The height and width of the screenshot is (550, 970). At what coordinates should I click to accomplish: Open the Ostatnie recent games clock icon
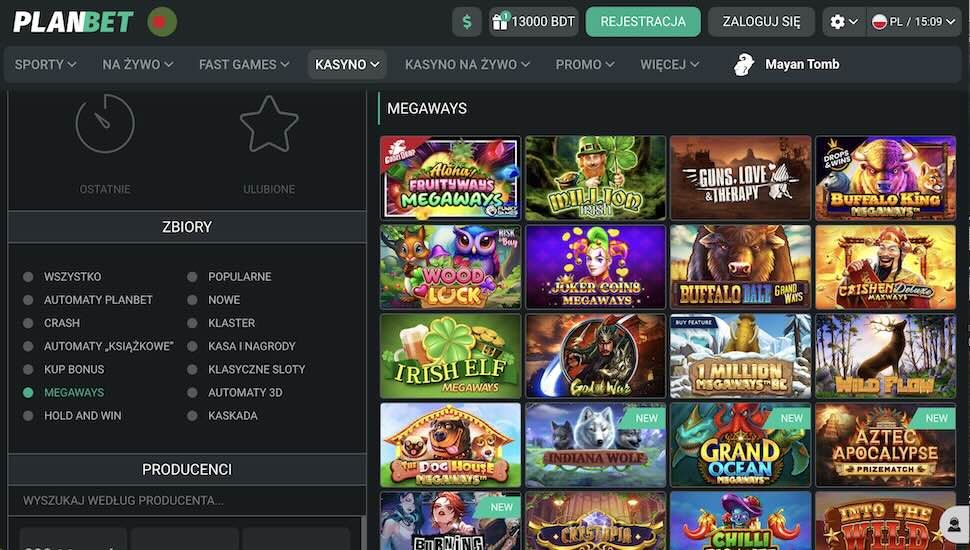[x=105, y=124]
